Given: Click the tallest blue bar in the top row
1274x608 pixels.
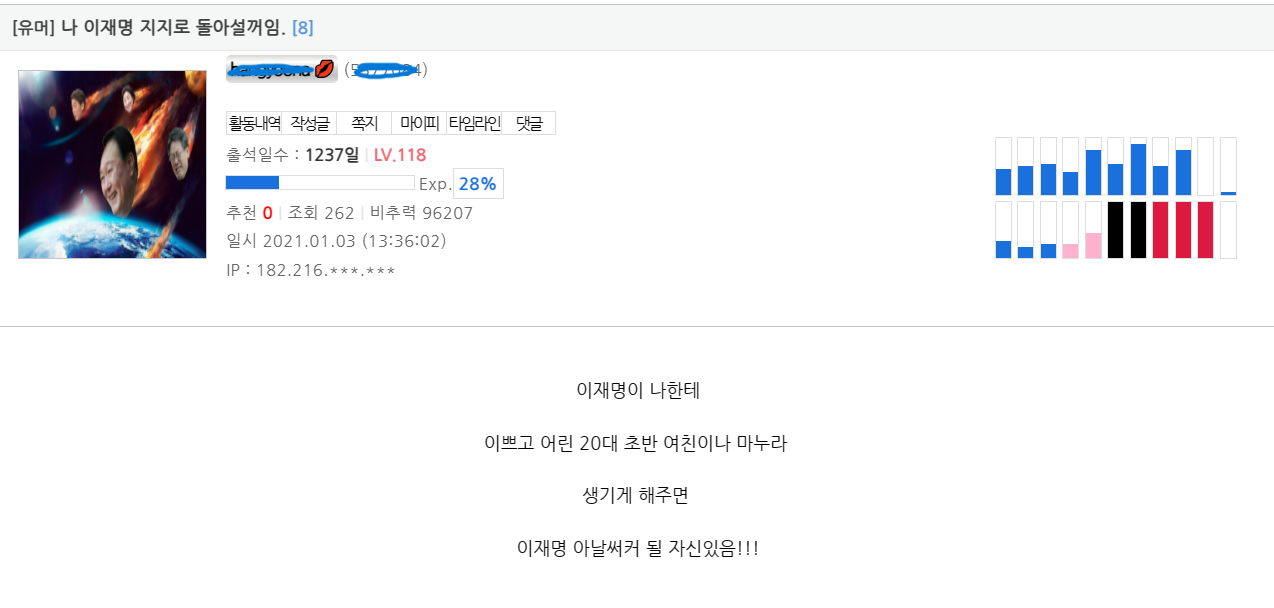Looking at the screenshot, I should point(1138,168).
